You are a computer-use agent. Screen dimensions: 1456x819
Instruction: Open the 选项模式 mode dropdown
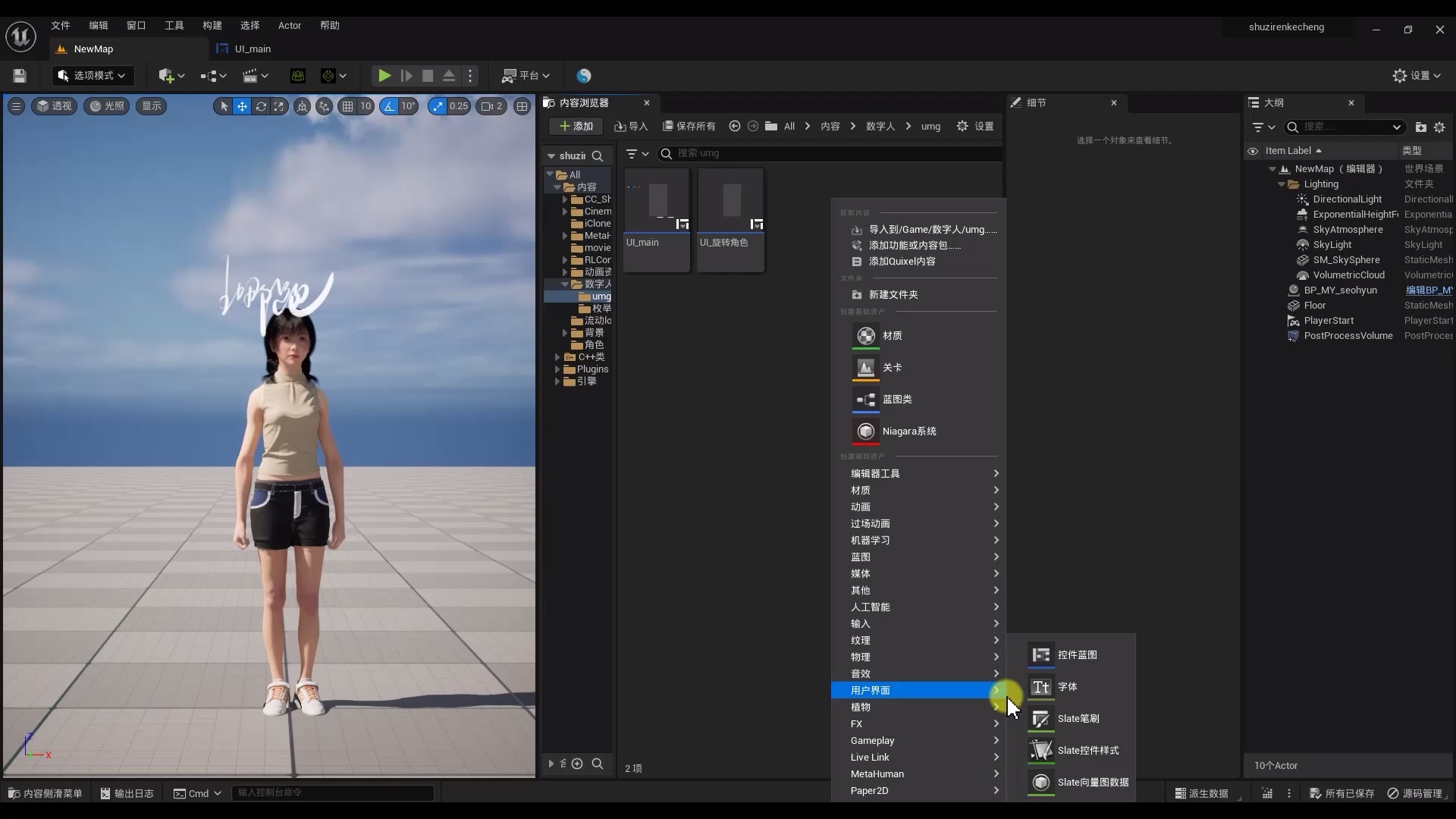pyautogui.click(x=93, y=76)
